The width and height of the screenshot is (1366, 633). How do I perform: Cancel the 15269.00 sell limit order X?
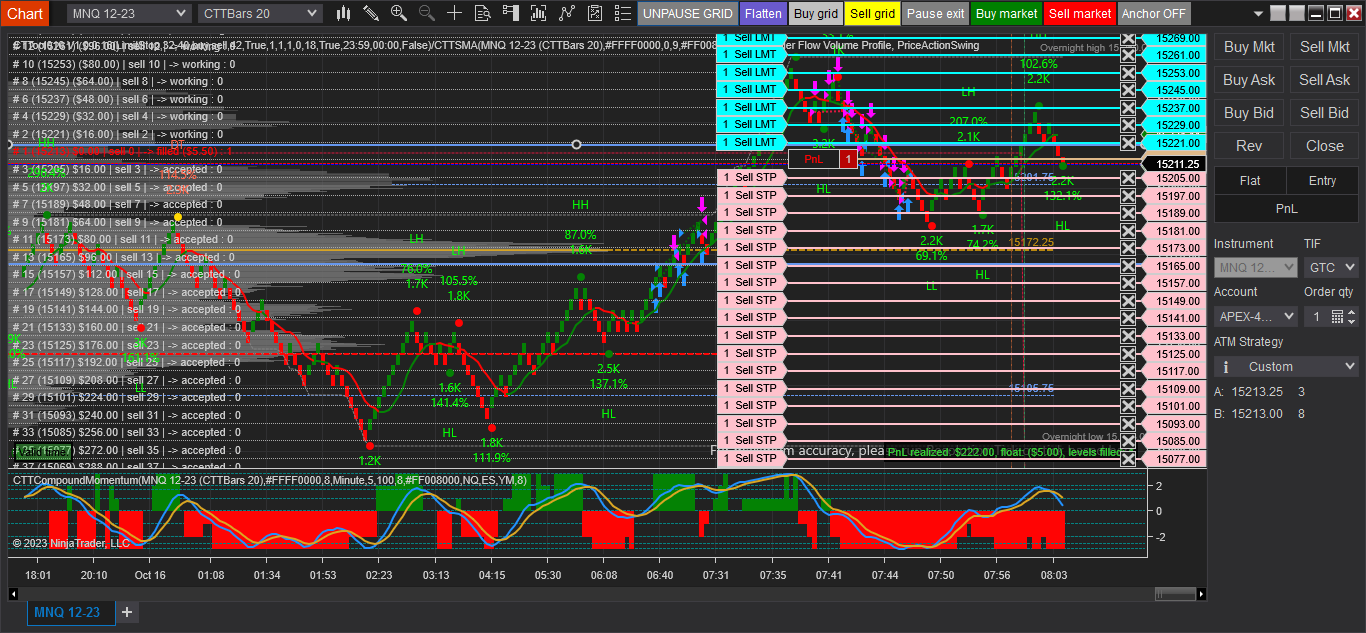(x=1128, y=38)
